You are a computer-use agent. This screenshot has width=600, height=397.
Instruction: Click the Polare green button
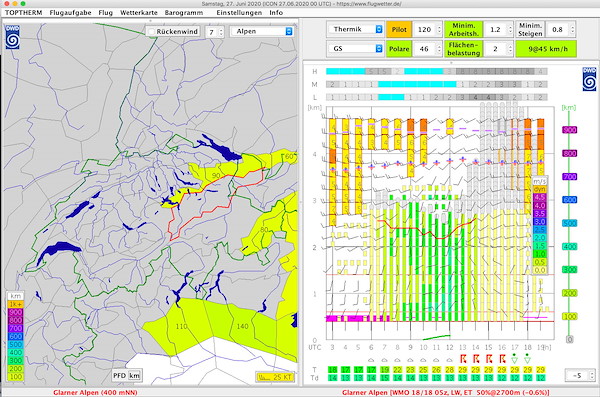coord(399,49)
